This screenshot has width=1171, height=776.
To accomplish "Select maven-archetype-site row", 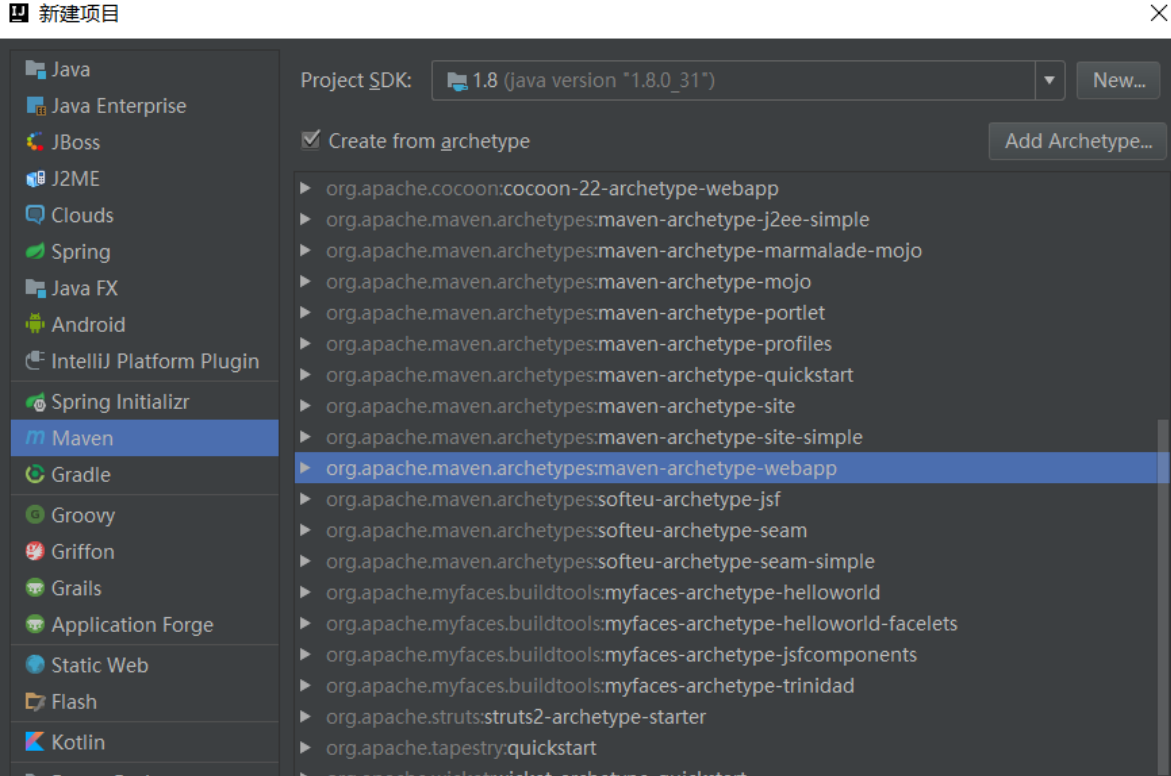I will (726, 406).
